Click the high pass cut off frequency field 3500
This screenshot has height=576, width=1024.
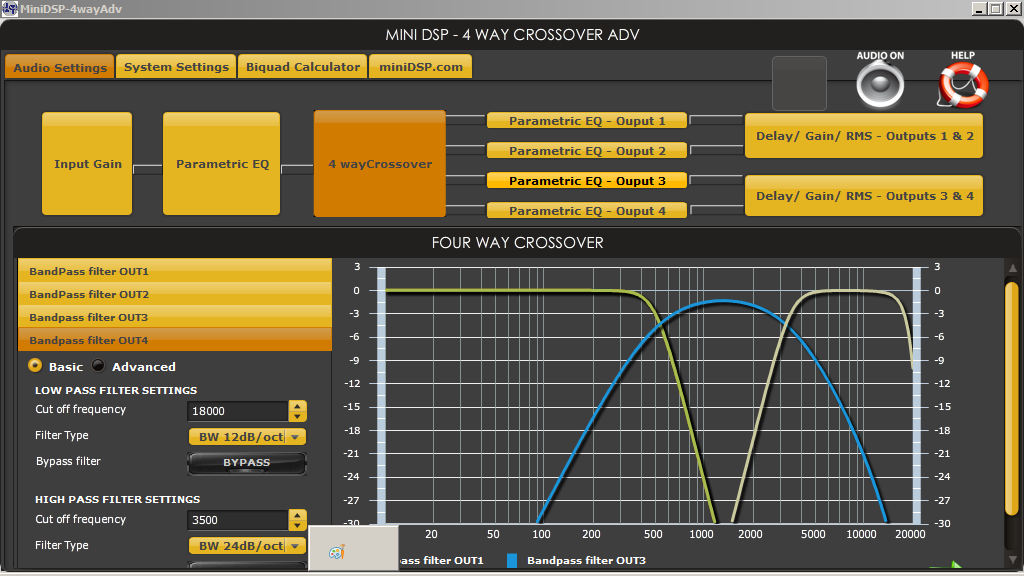pyautogui.click(x=238, y=520)
